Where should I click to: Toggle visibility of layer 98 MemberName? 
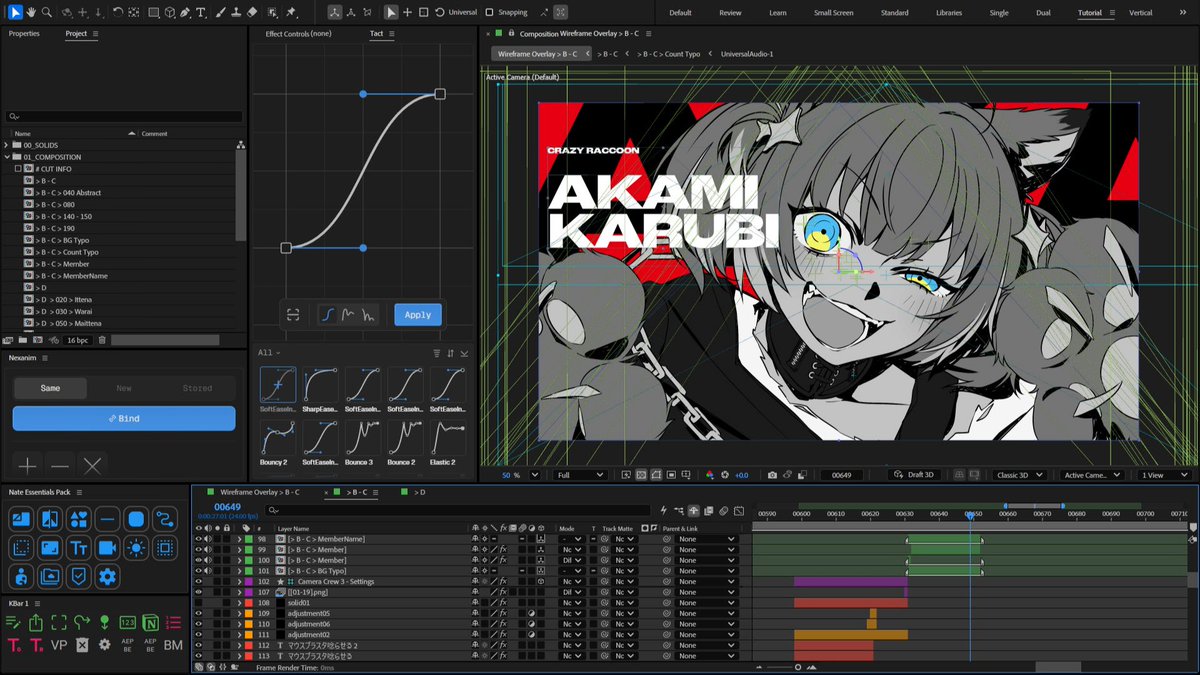(198, 539)
